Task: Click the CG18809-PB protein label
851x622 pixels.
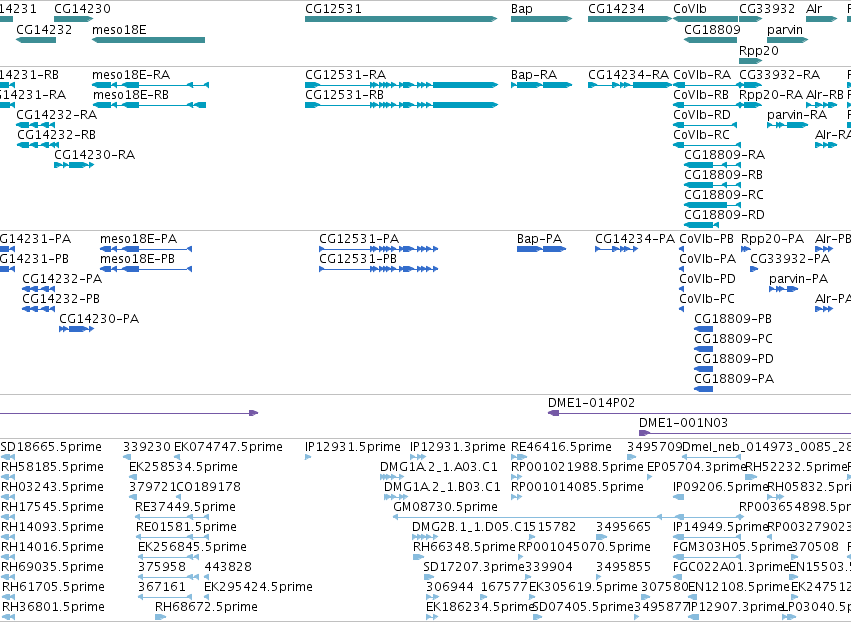Action: (x=733, y=319)
